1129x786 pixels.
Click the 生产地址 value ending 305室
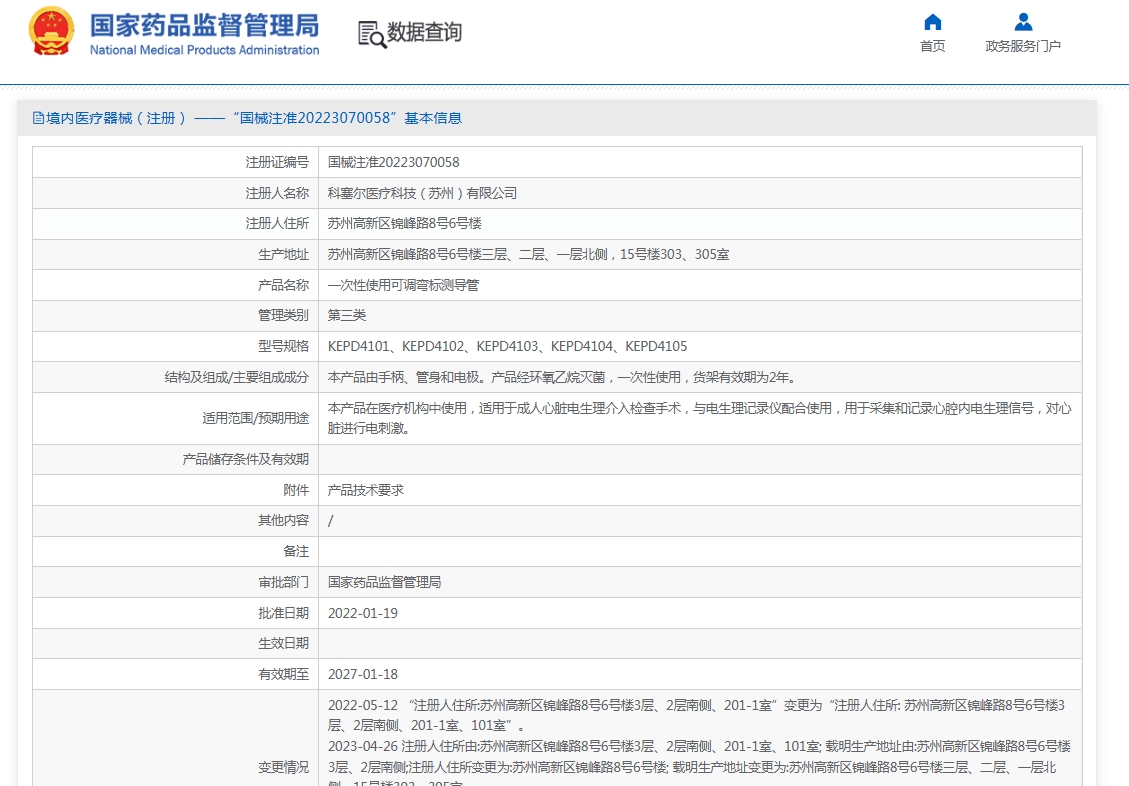tap(528, 254)
